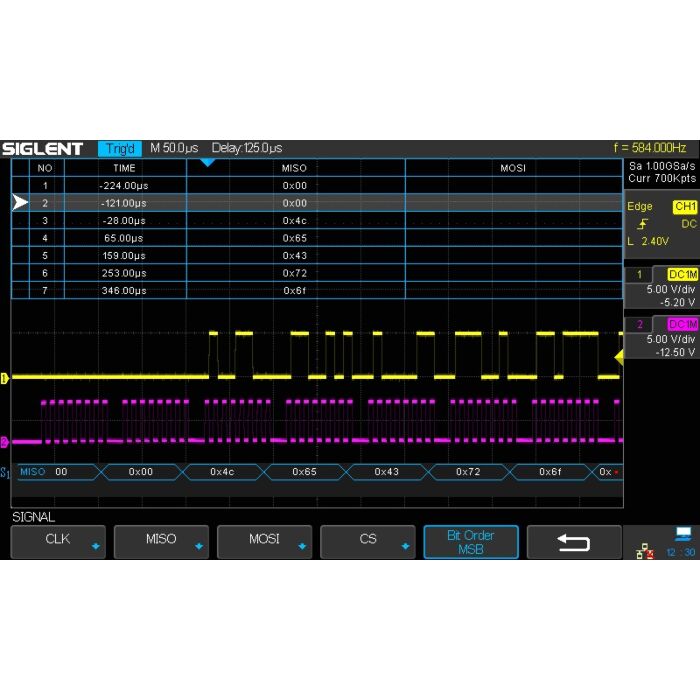700x700 pixels.
Task: Click the blue trigger position marker triangle
Action: click(207, 162)
